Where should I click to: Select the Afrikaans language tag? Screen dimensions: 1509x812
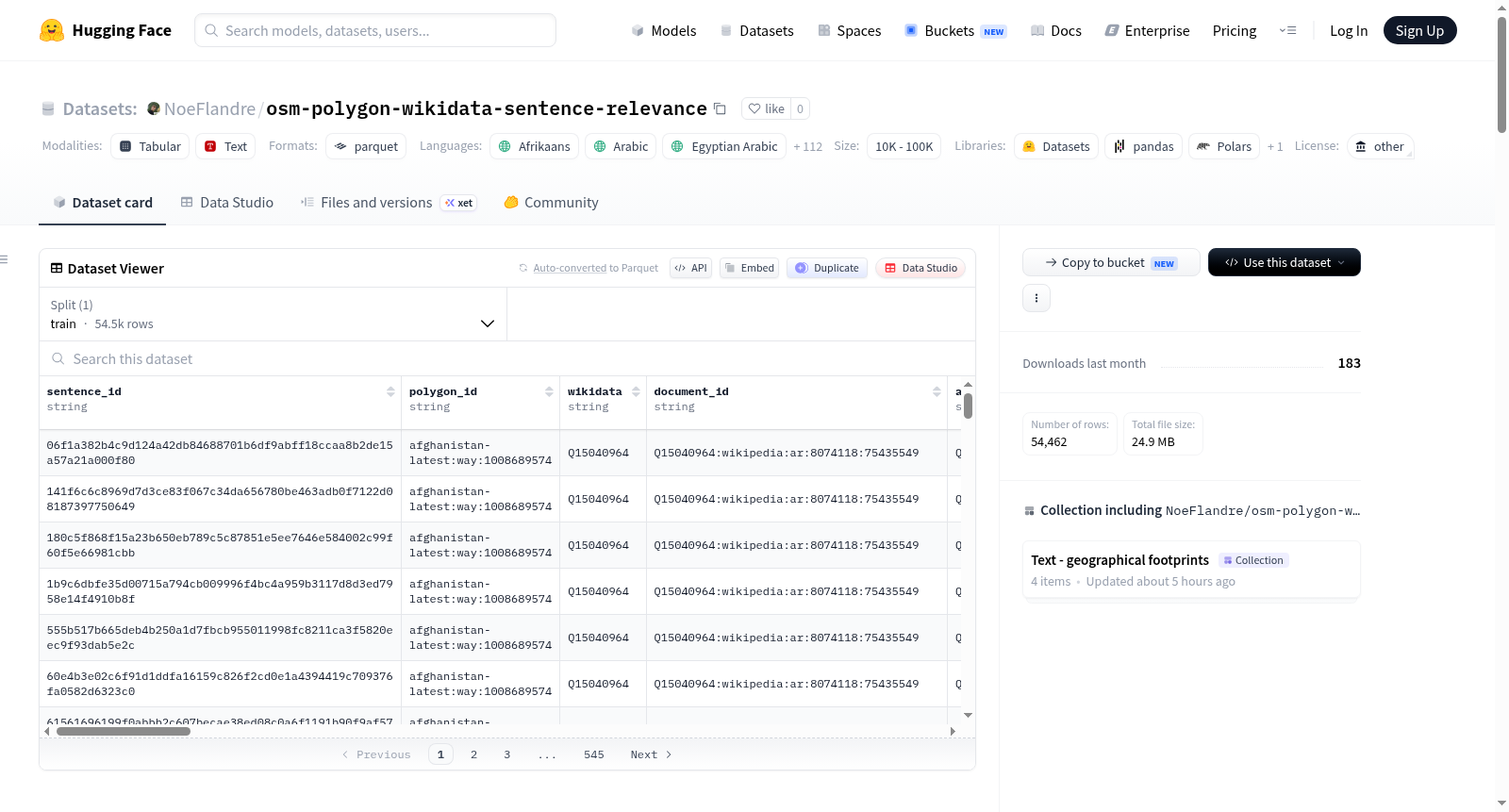534,146
